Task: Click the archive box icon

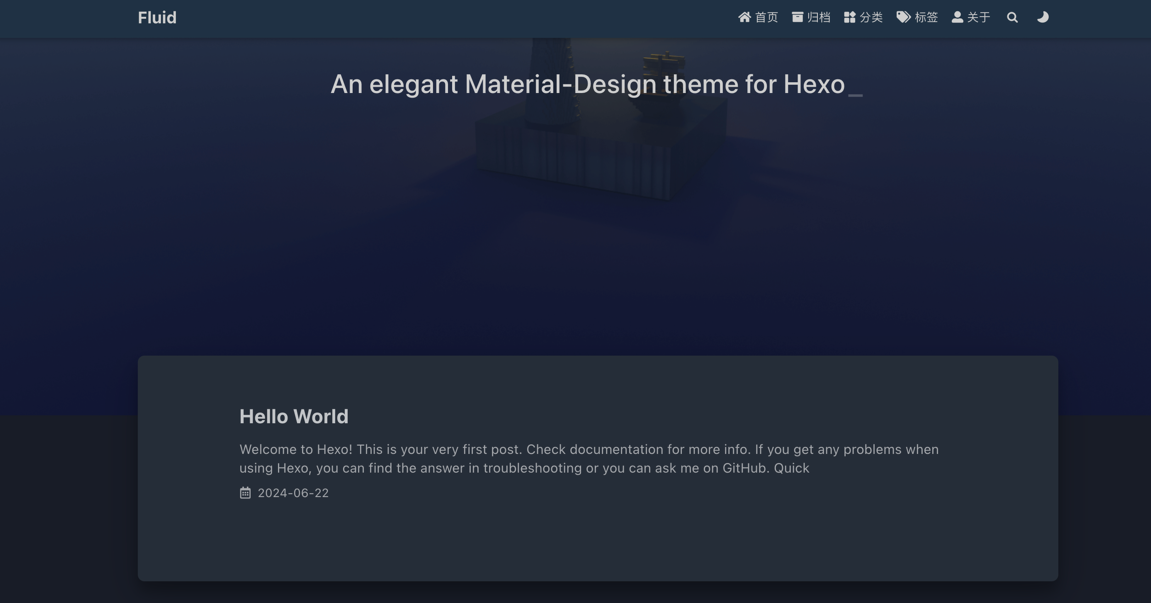Action: pos(797,17)
